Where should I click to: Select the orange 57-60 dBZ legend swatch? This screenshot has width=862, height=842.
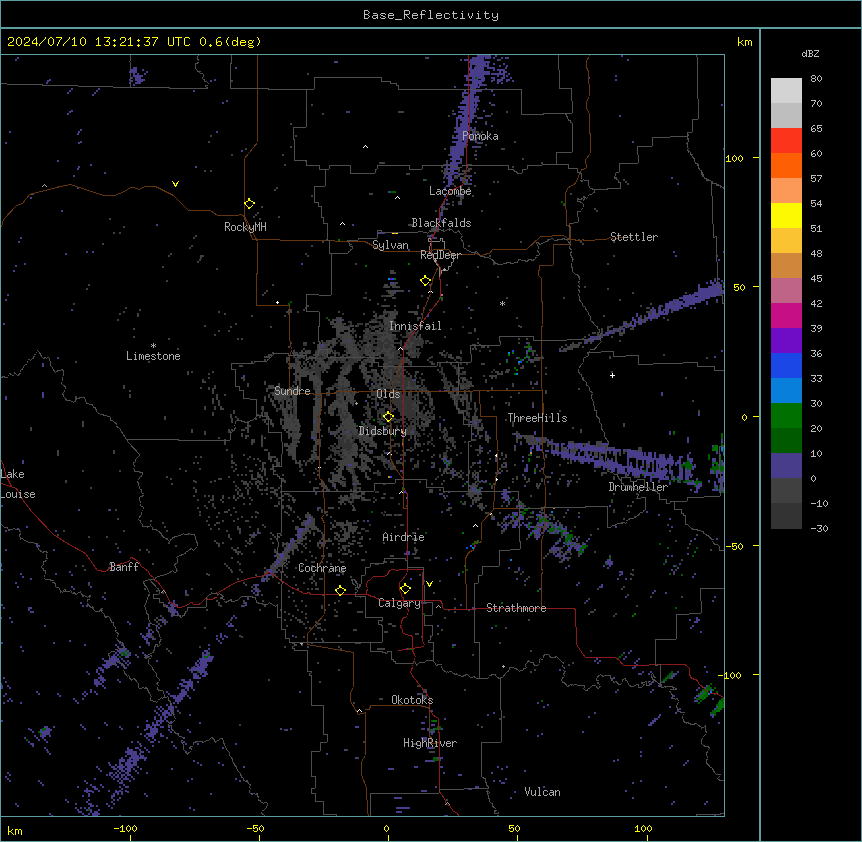pos(786,165)
